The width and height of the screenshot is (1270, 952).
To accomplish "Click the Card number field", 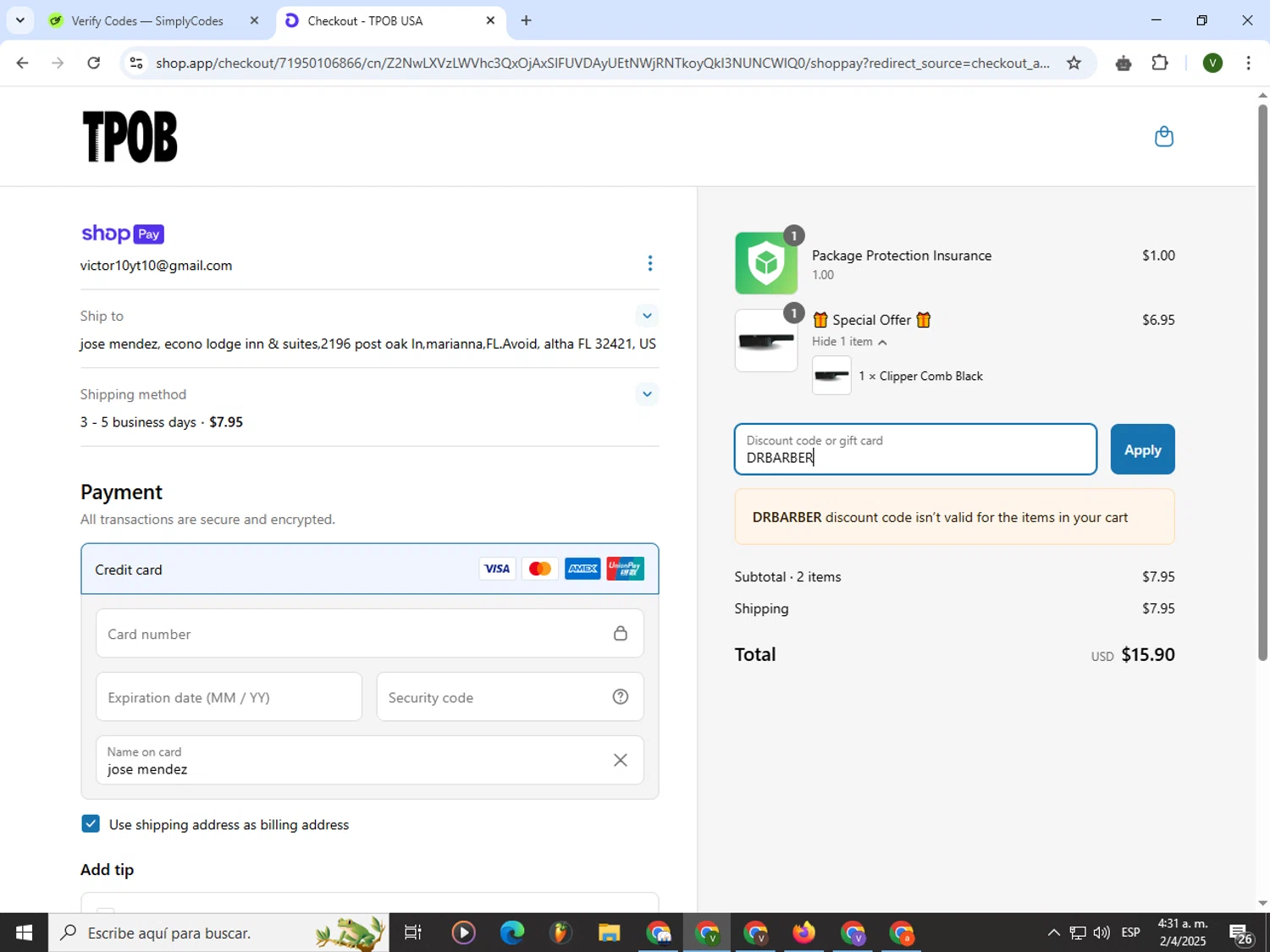I will (369, 633).
